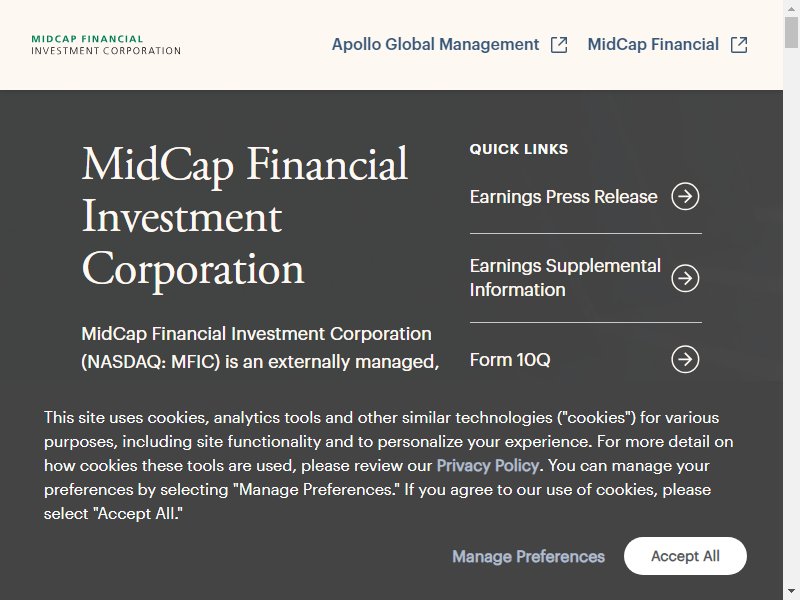Follow the Privacy Policy link in cookie notice
Viewport: 800px width, 600px height.
coord(487,465)
